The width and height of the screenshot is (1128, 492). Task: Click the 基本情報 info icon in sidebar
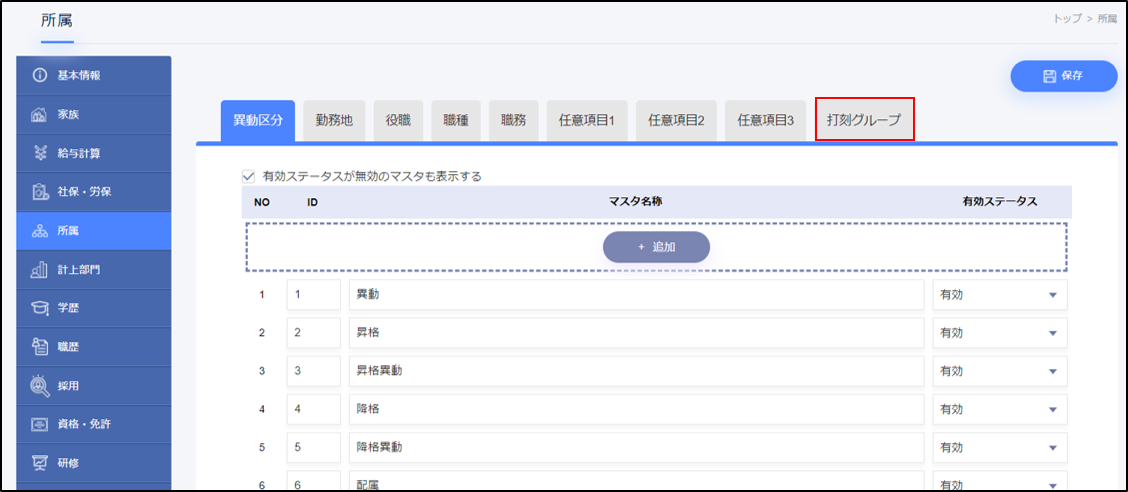[x=40, y=76]
